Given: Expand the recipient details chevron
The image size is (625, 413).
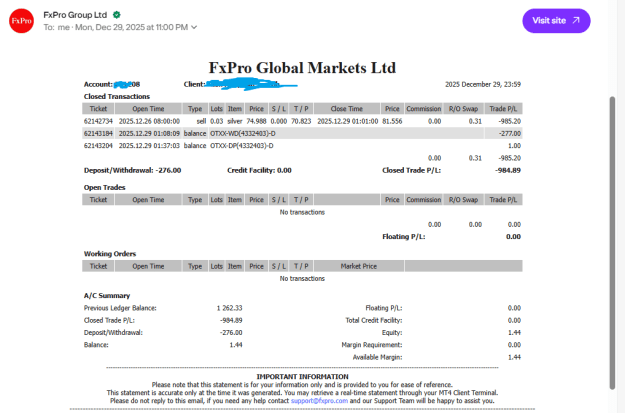Looking at the screenshot, I should coord(194,28).
